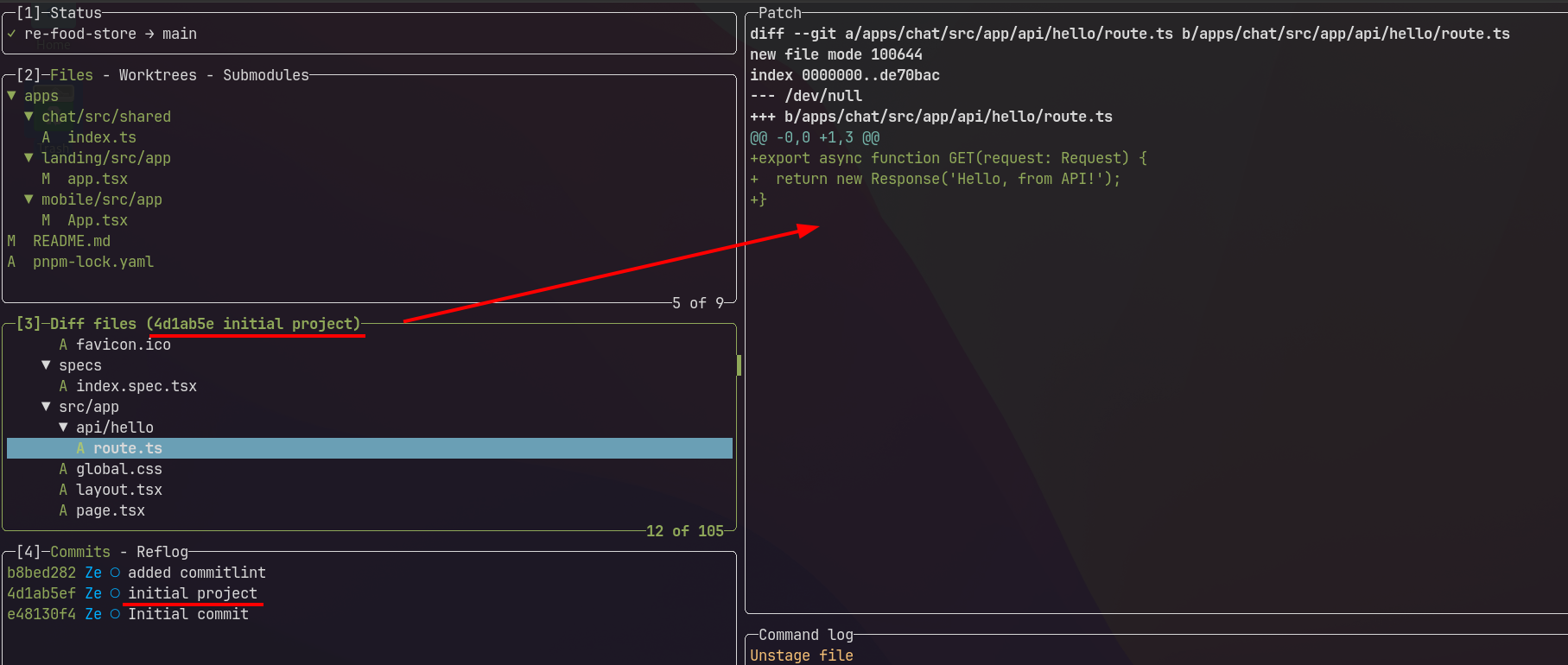Click commit hash b8bed282
The height and width of the screenshot is (665, 1568).
[x=41, y=573]
